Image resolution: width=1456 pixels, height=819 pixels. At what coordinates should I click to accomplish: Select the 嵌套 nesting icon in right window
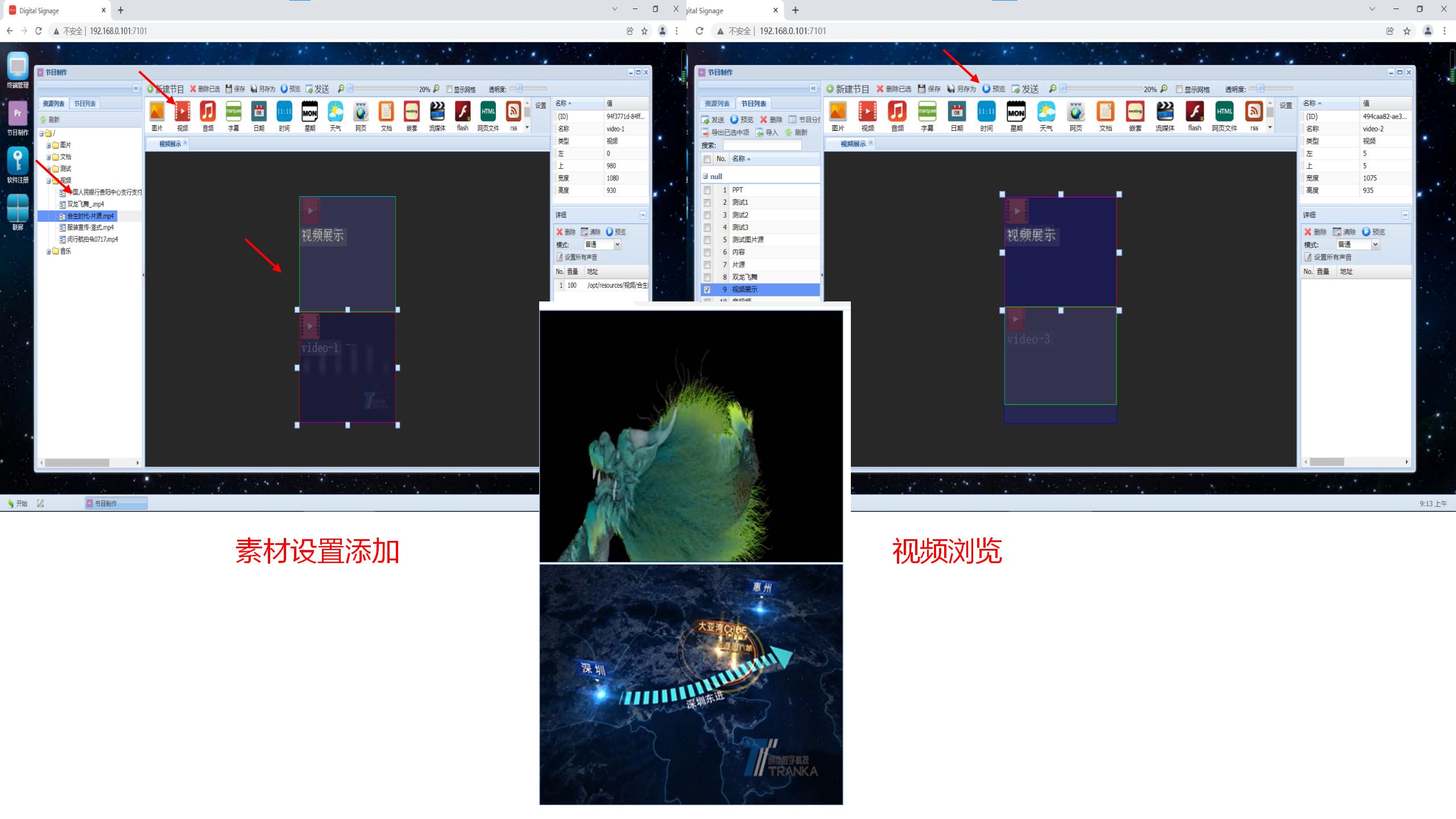pyautogui.click(x=1135, y=111)
